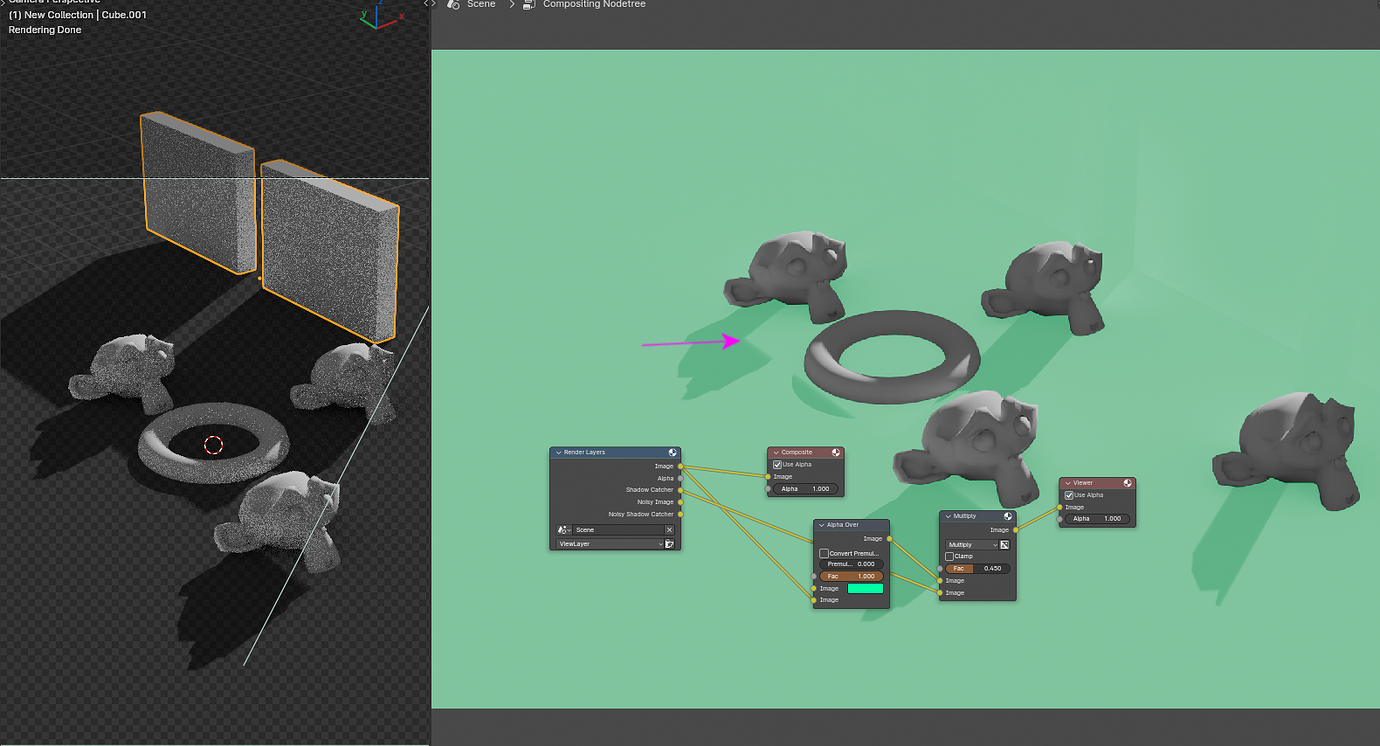Toggle the alpha icon beside Multiply blend dropdown
This screenshot has width=1380, height=746.
(1004, 545)
